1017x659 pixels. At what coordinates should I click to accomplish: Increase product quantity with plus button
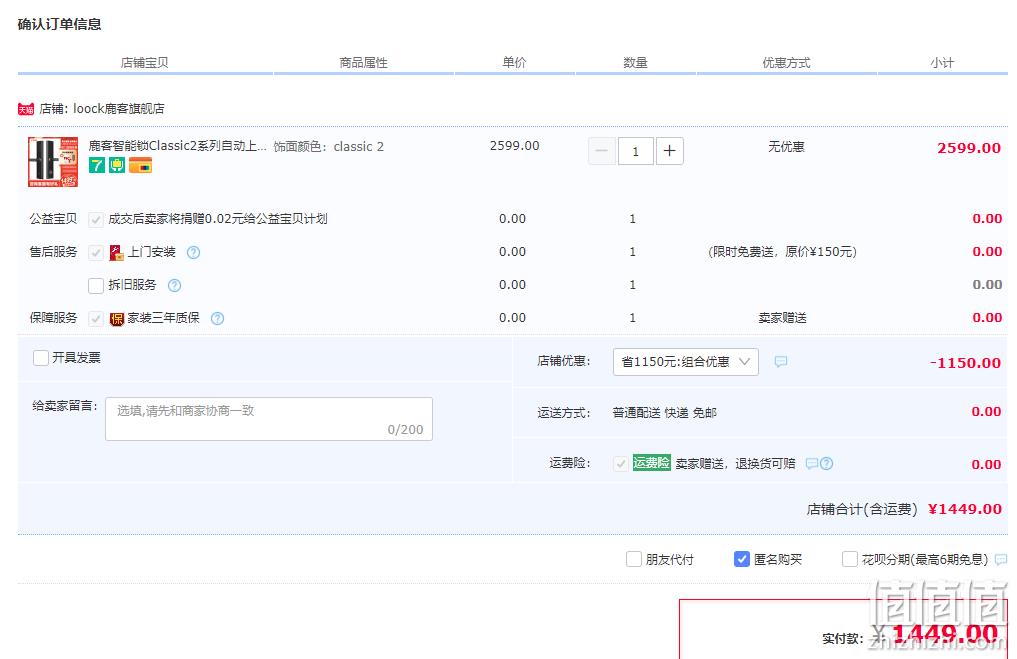tap(669, 151)
